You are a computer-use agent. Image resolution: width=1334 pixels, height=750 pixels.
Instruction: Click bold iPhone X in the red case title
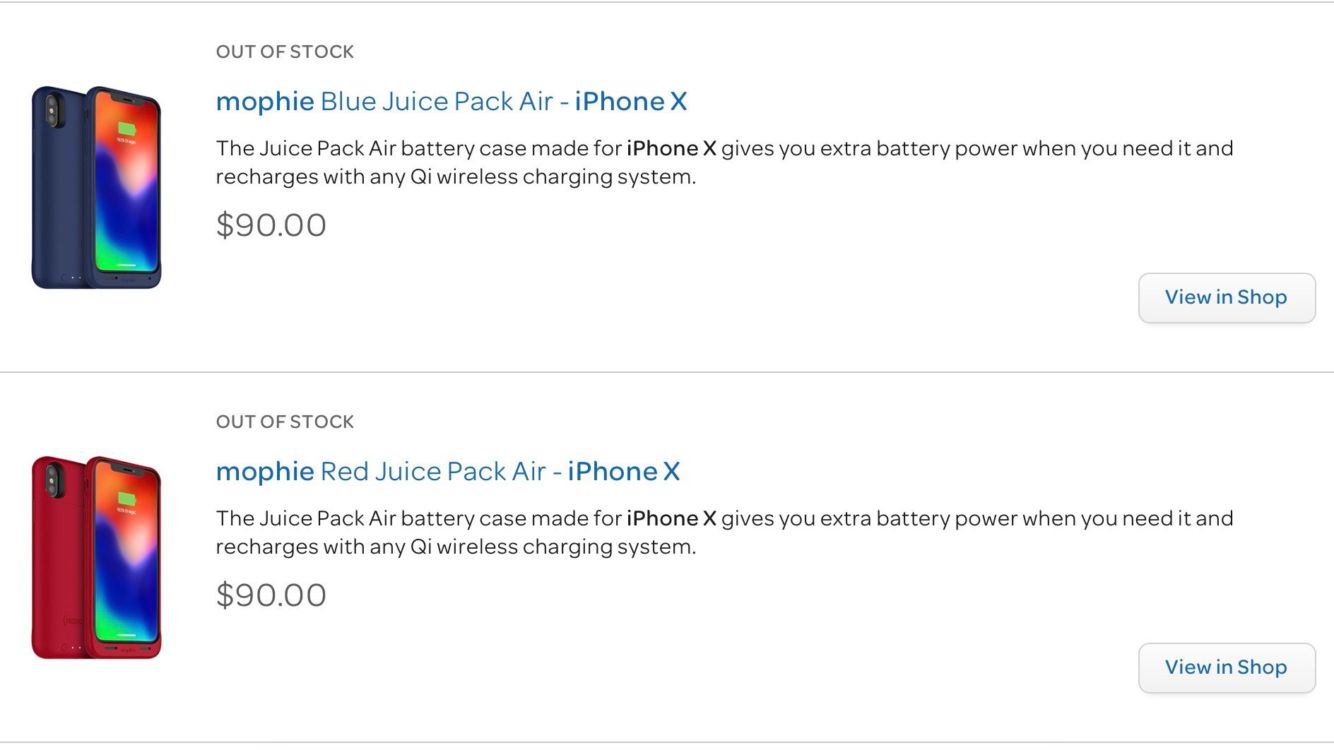point(624,471)
